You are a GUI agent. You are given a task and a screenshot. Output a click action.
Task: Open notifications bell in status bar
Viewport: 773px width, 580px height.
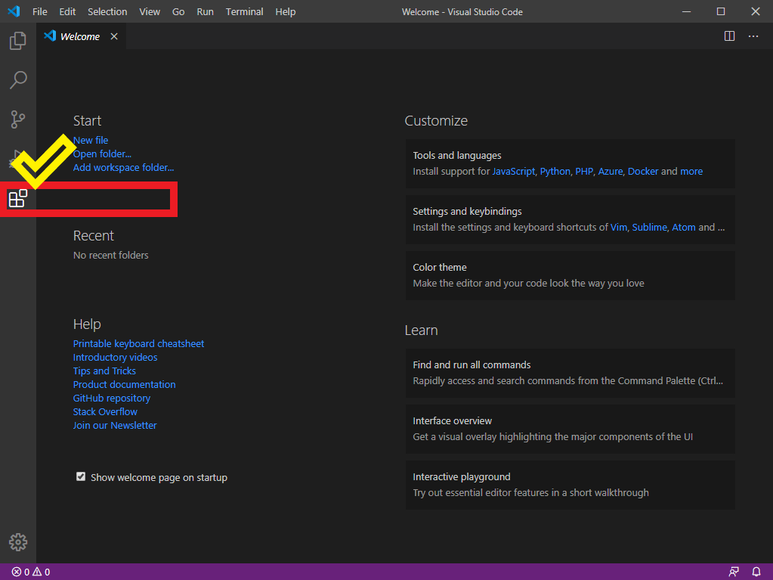756,572
